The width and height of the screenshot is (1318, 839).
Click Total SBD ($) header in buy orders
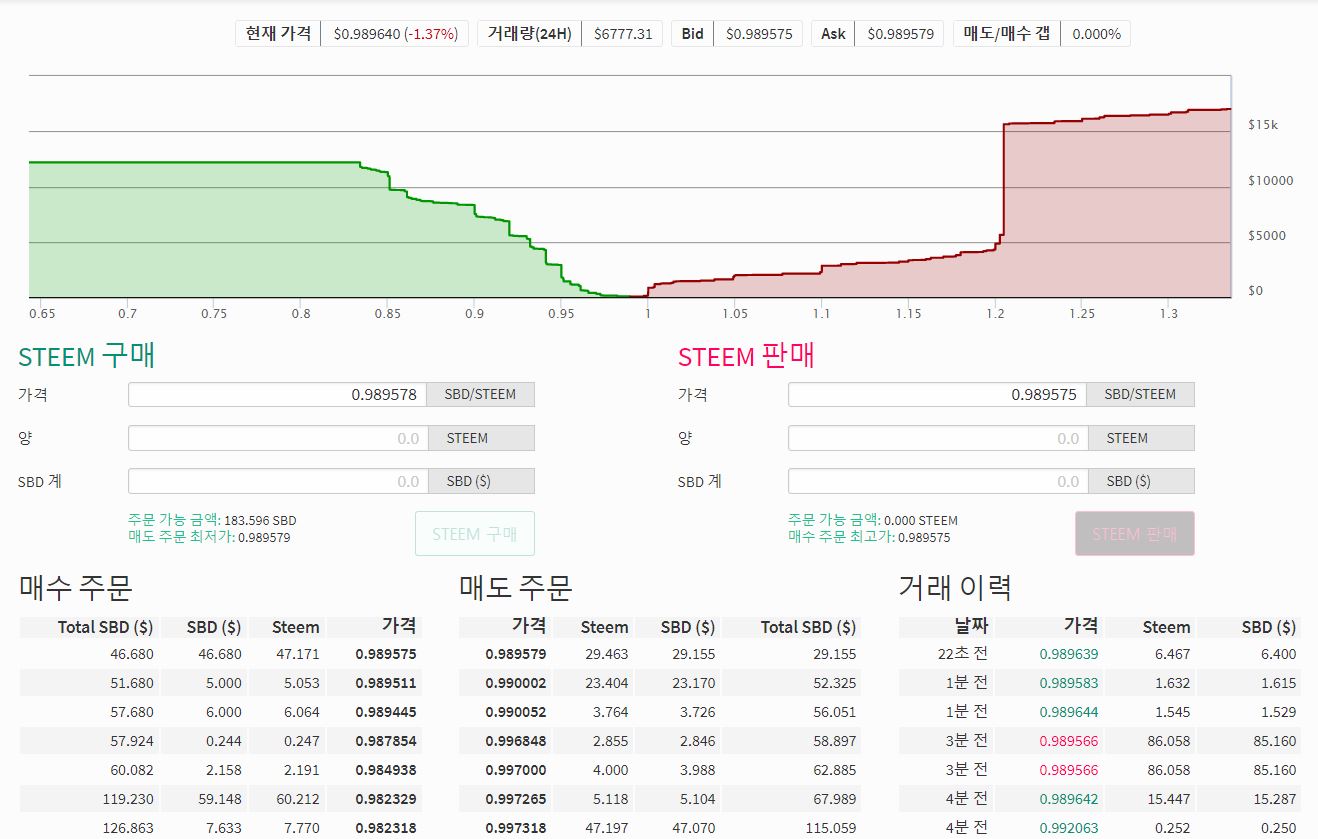point(105,627)
